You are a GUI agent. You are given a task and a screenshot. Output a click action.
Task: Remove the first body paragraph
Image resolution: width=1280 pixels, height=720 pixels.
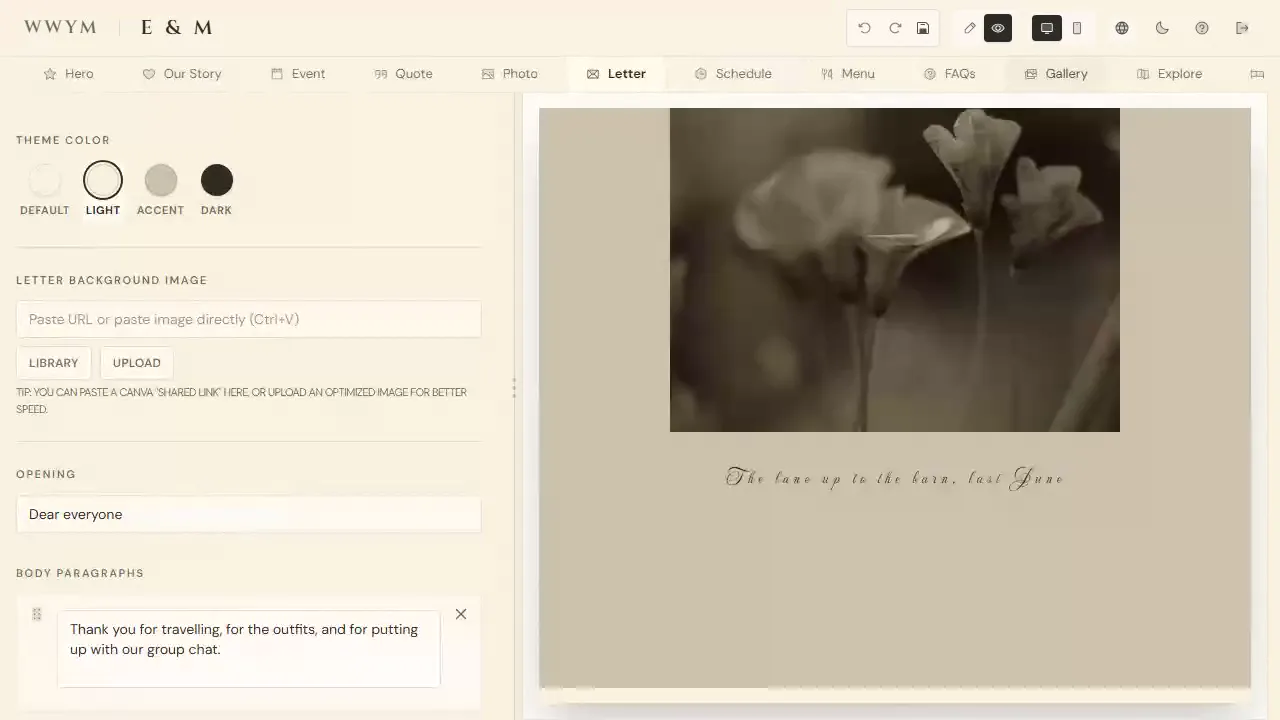461,614
